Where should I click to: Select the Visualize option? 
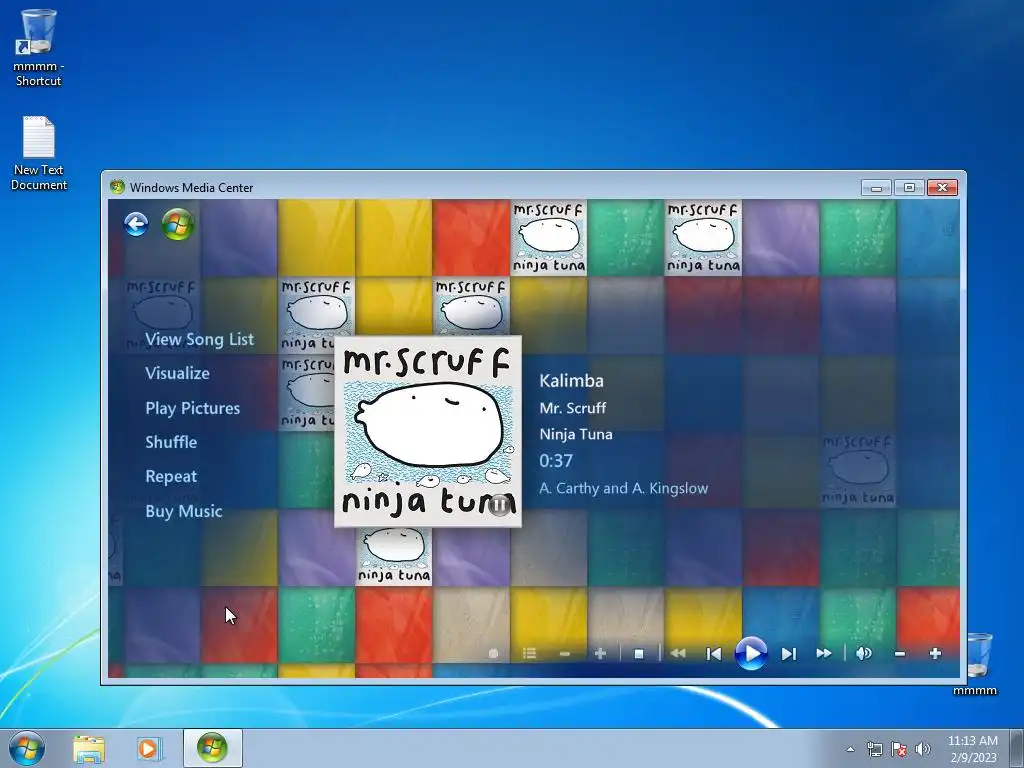click(177, 373)
